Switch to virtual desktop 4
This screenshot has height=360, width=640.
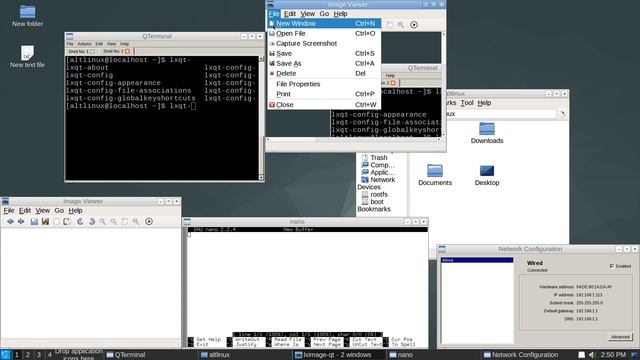click(x=50, y=355)
